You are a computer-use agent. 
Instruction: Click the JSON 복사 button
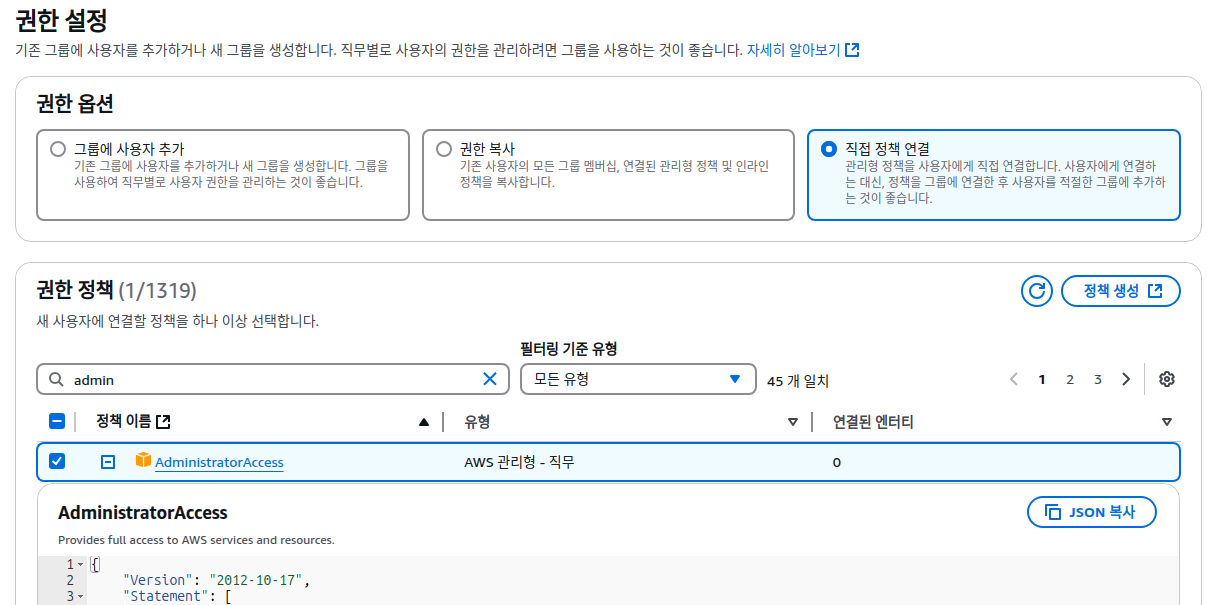pyautogui.click(x=1092, y=512)
